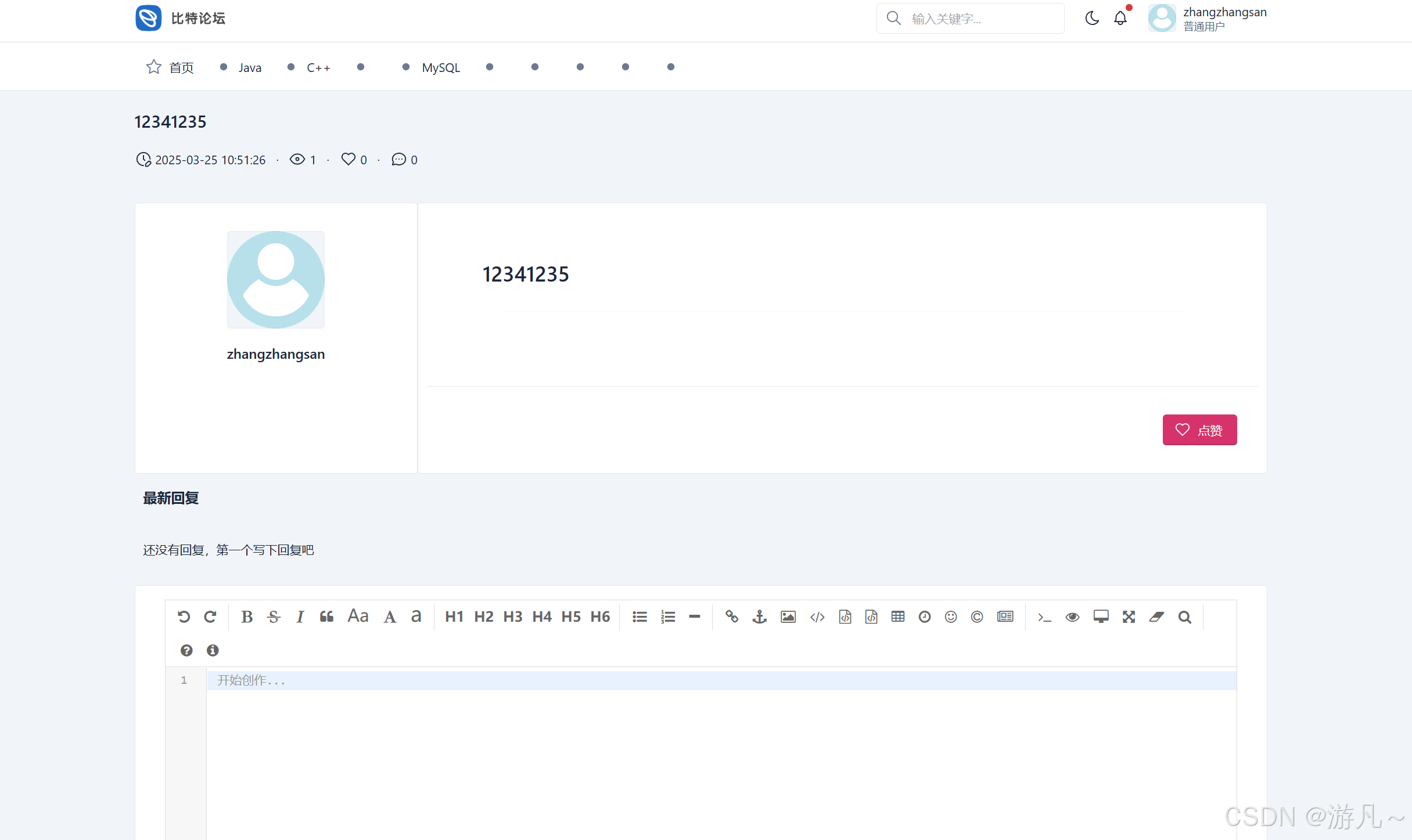Click the undo arrow in the editor
This screenshot has height=840, width=1412.
click(184, 617)
